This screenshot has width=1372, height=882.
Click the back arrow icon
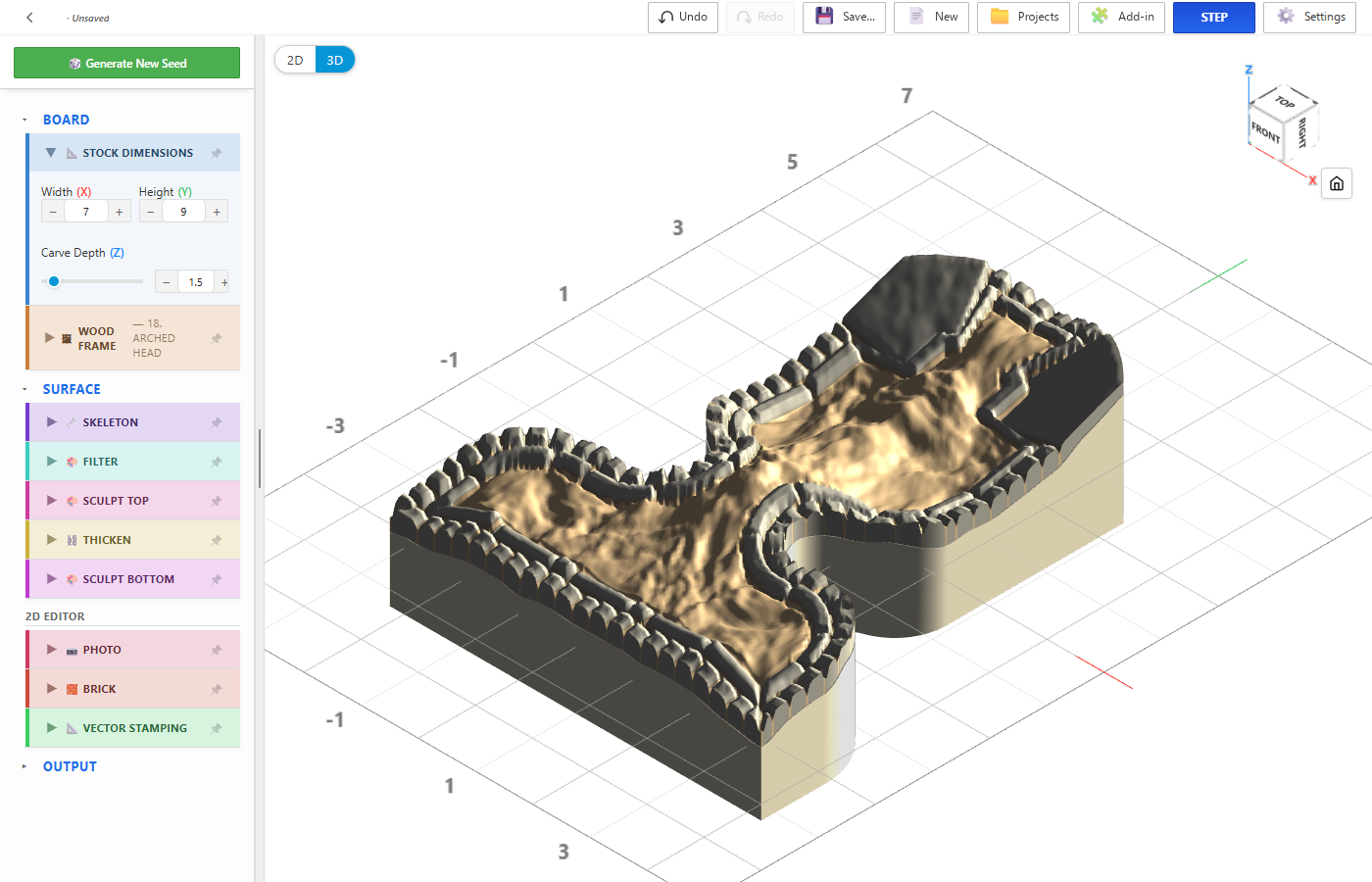[x=29, y=18]
